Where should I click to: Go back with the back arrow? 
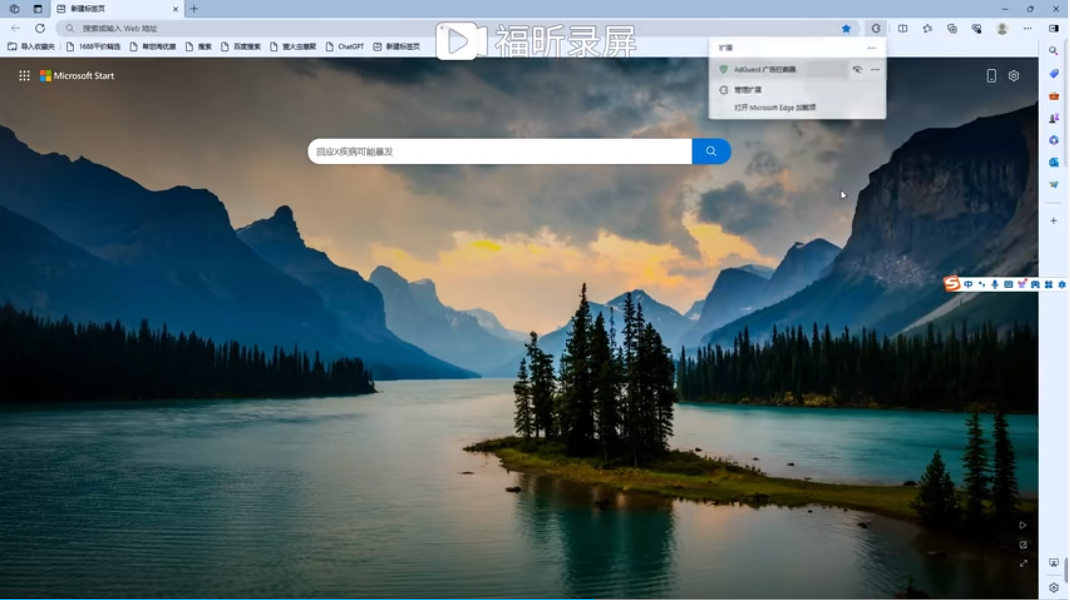16,29
